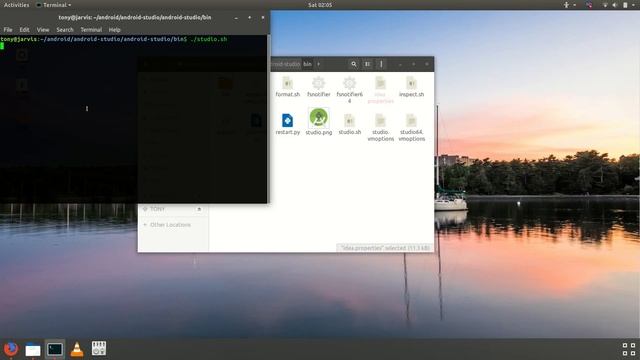640x360 pixels.
Task: Open the mixer settings dock icon
Action: pyautogui.click(x=99, y=348)
